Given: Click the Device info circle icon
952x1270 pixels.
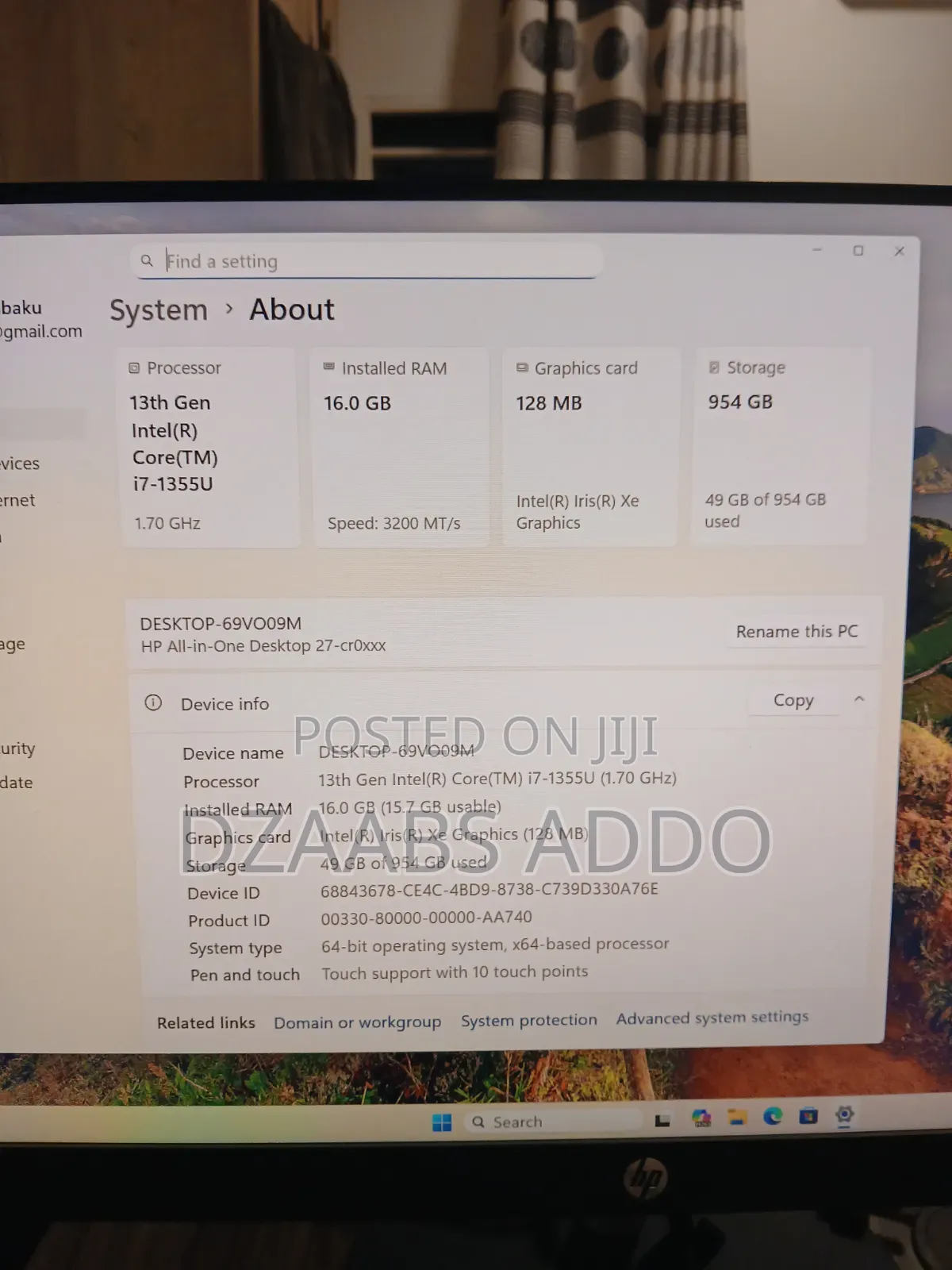Looking at the screenshot, I should coord(153,702).
